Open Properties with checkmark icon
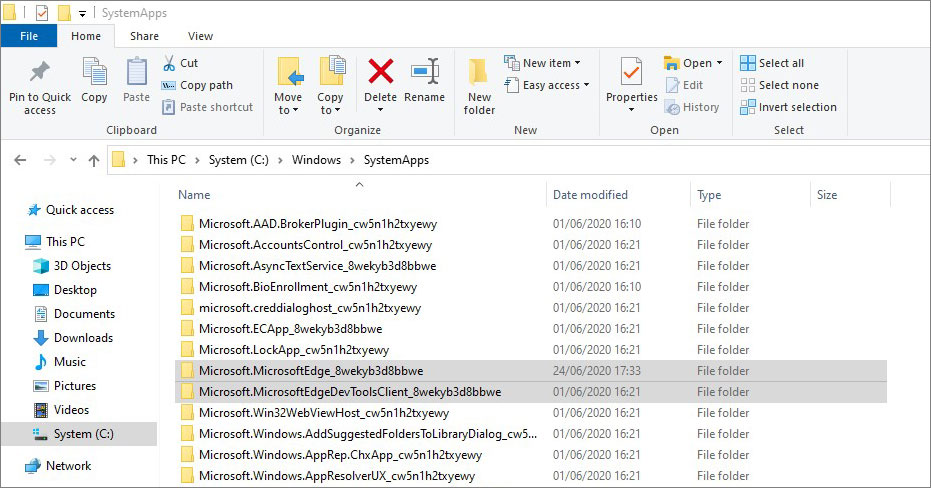931x488 pixels. (x=631, y=73)
